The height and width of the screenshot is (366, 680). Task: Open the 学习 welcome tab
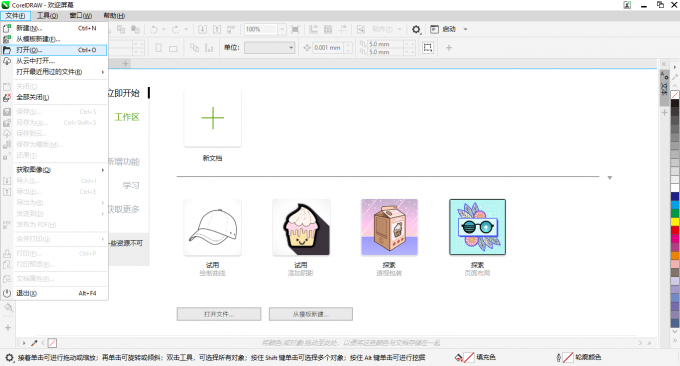(131, 186)
